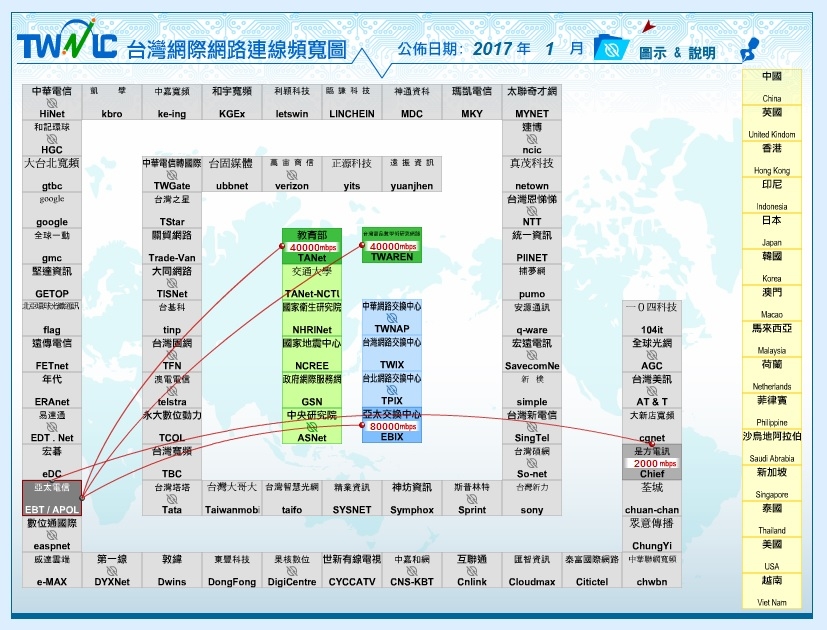Select the 美國 USA country box
Screen dimensions: 827x630
(772, 555)
